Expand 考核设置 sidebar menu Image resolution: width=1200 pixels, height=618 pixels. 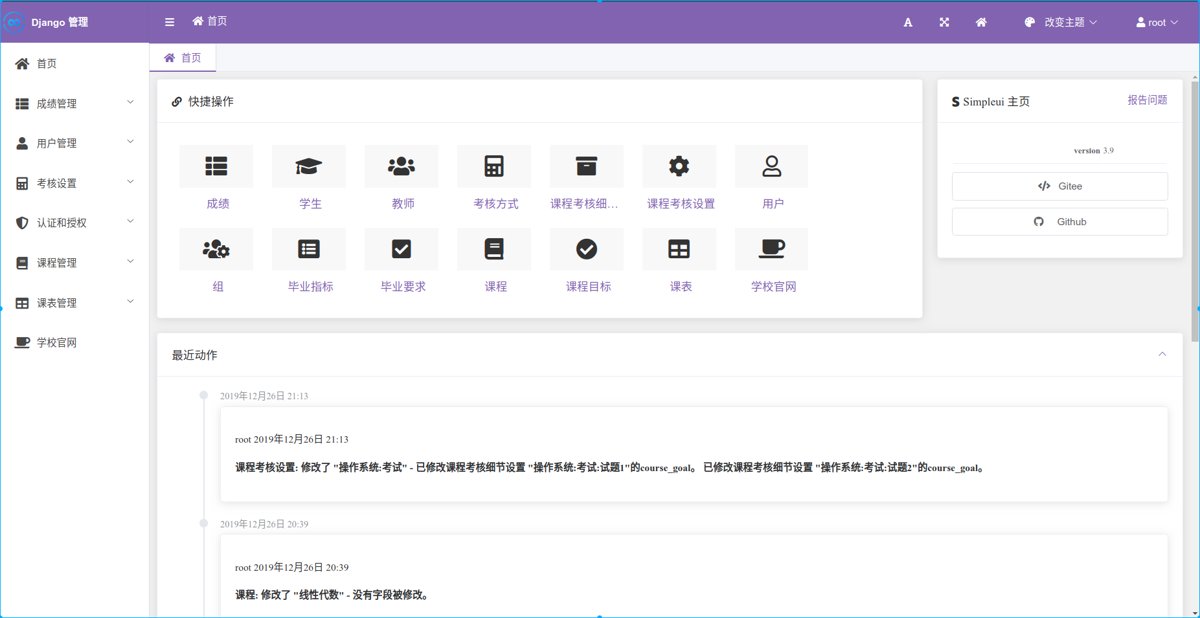pyautogui.click(x=75, y=183)
